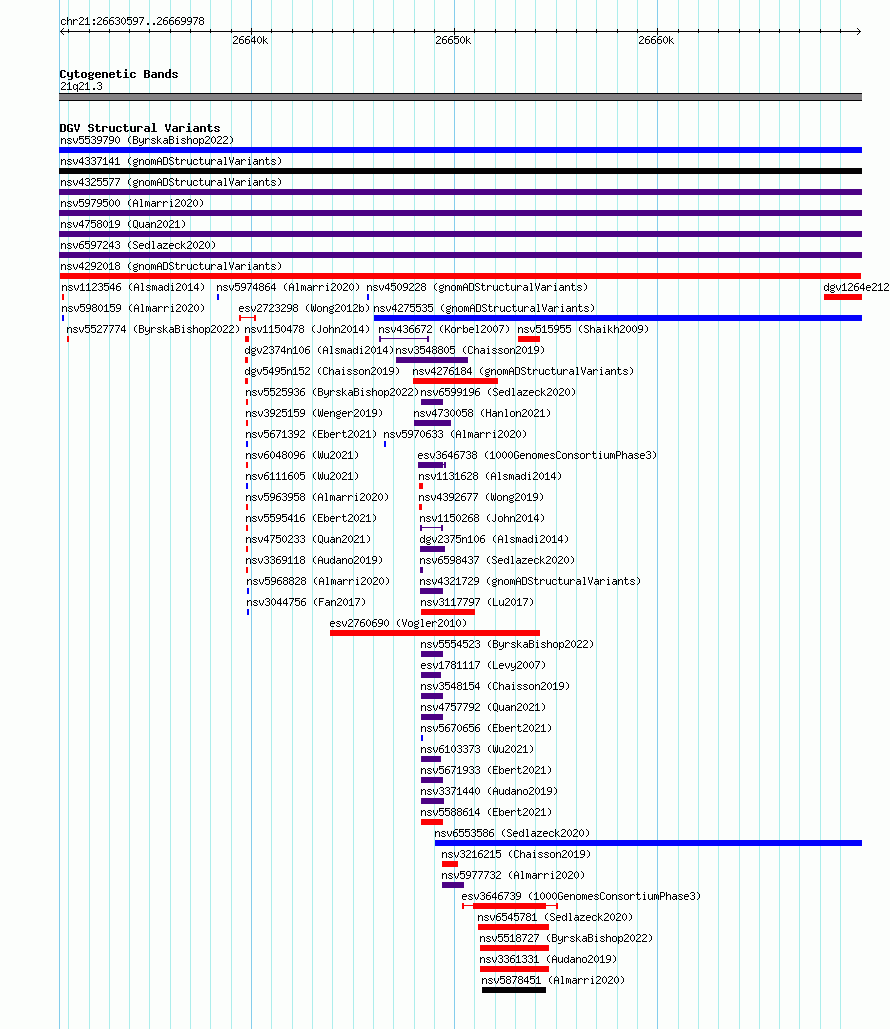Select nsv6111605 (Wu2021) label

pyautogui.click(x=302, y=476)
